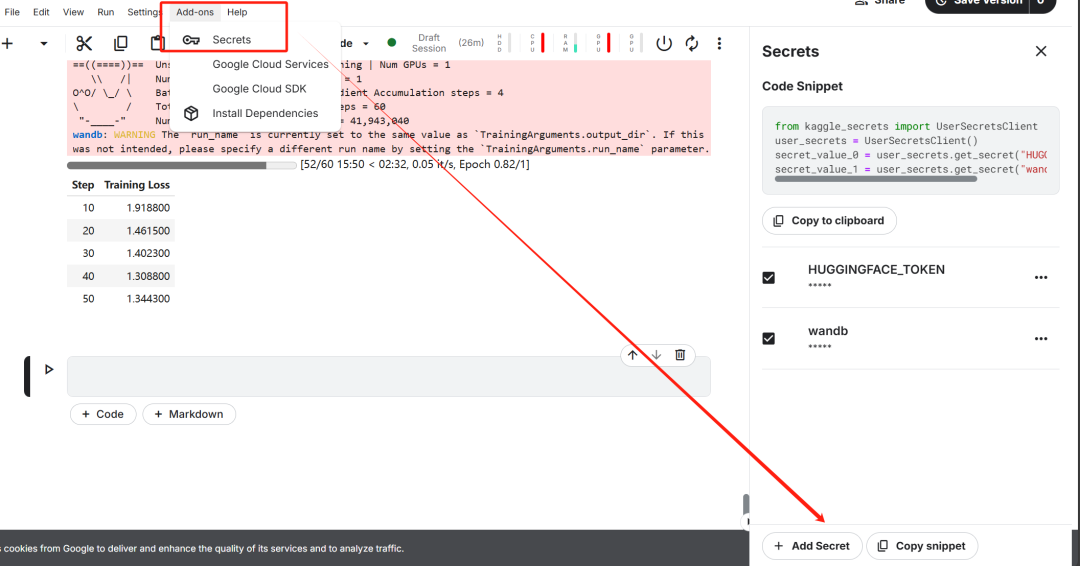Click inside the empty code cell
Screen dimensions: 1080x566
(x=388, y=377)
